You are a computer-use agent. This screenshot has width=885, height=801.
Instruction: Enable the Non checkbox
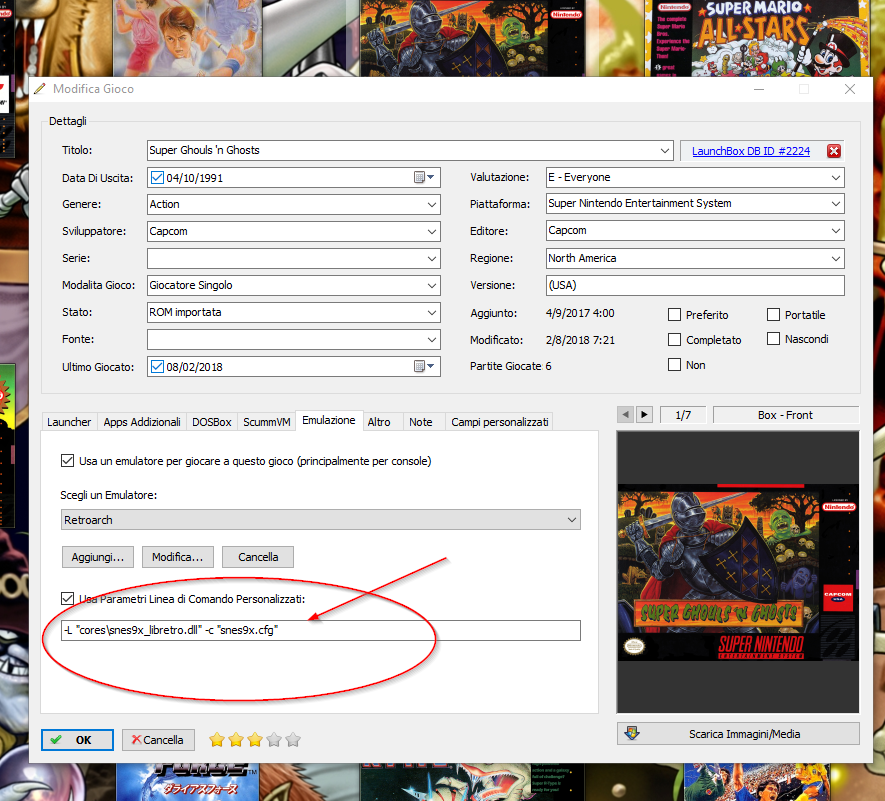(674, 365)
